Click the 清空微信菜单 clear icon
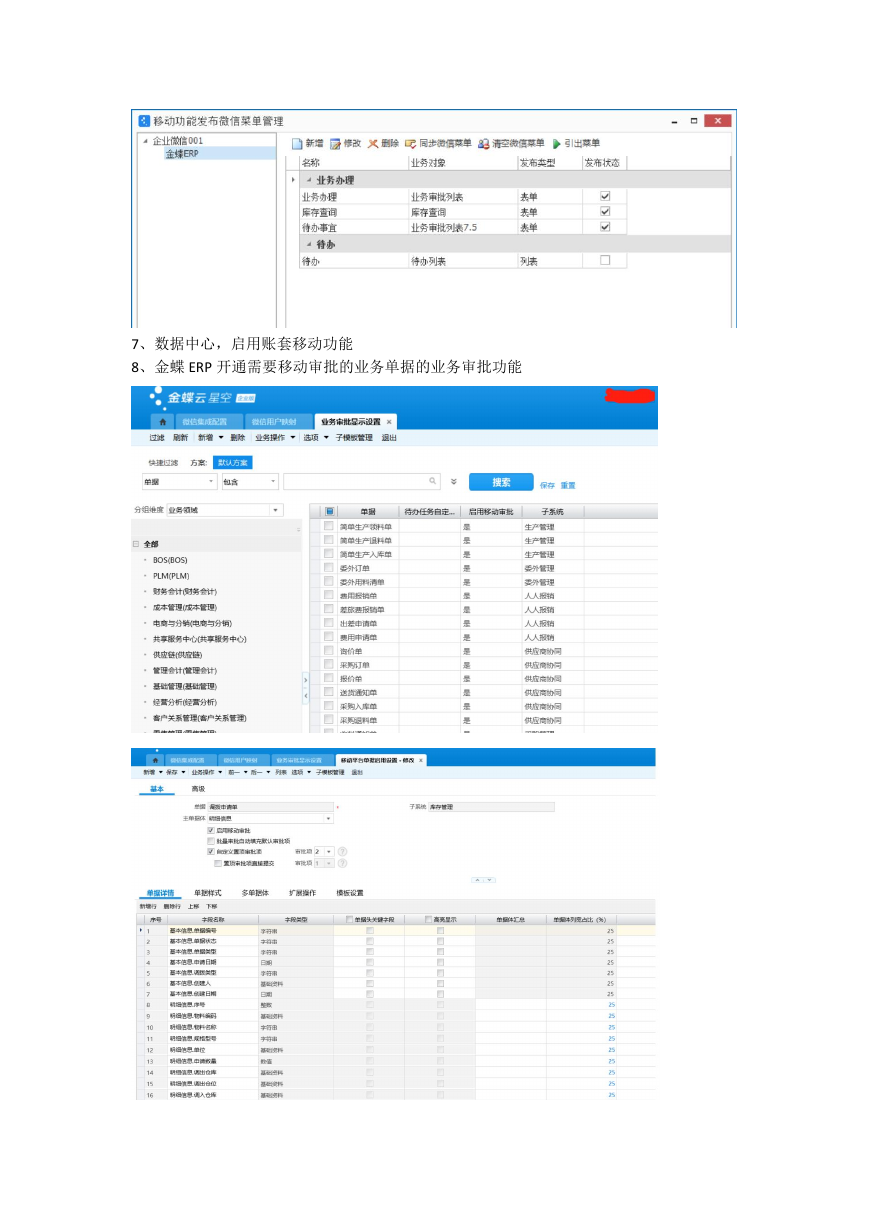The height and width of the screenshot is (1228, 869). 484,144
